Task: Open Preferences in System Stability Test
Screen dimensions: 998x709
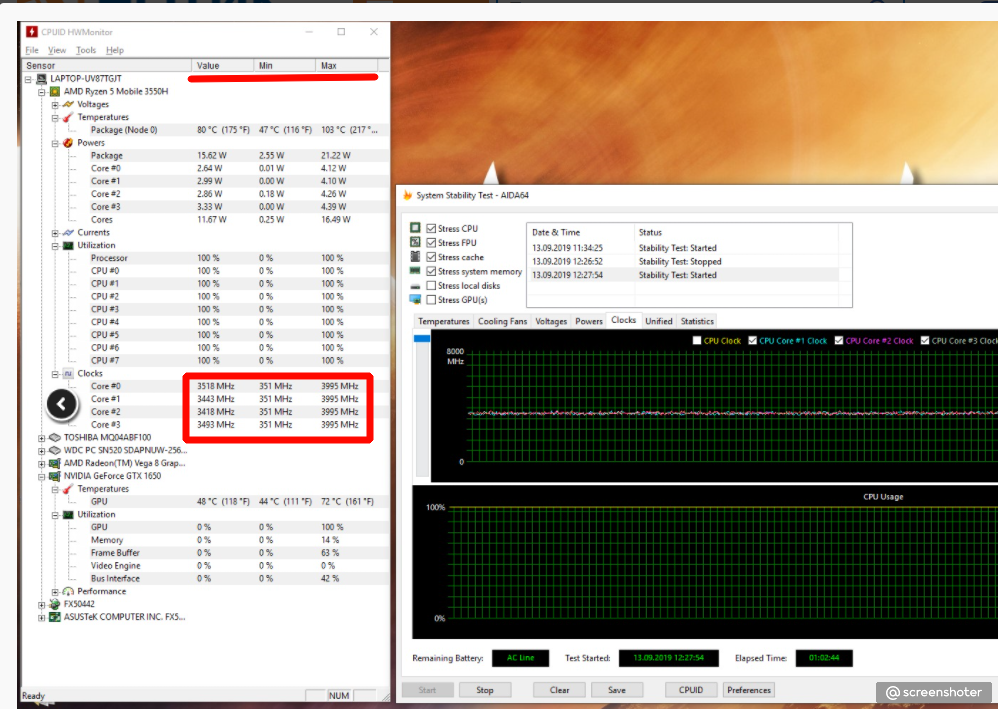Action: [x=749, y=690]
